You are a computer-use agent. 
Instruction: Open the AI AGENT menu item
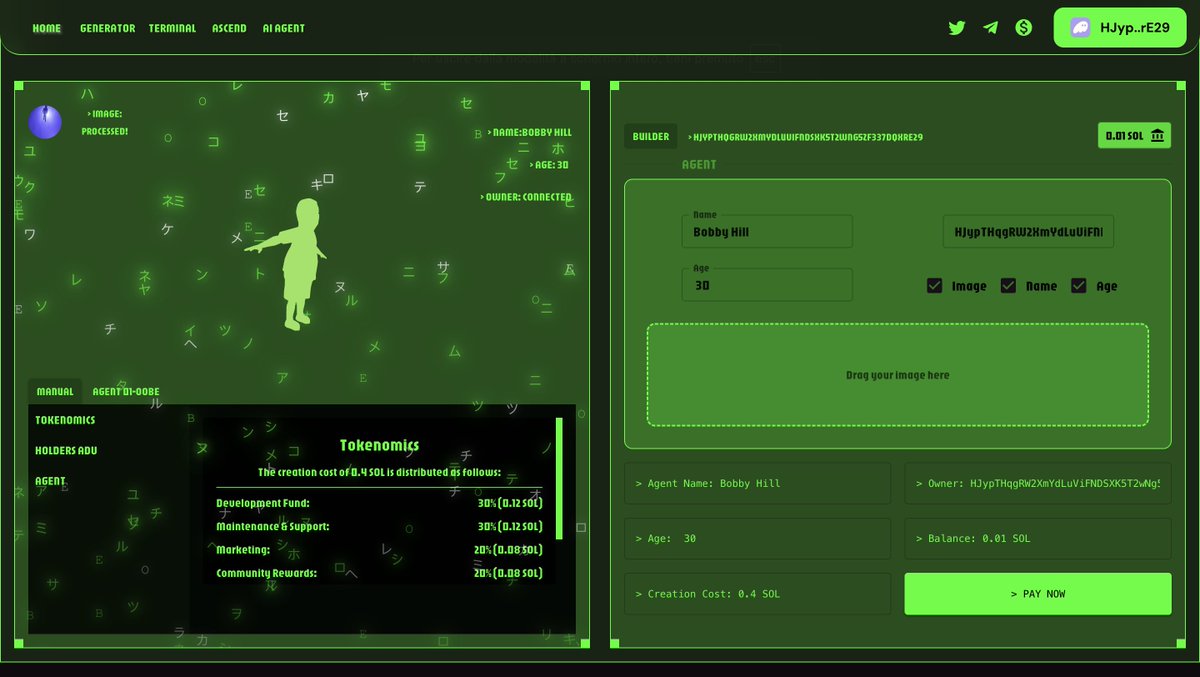pos(284,28)
